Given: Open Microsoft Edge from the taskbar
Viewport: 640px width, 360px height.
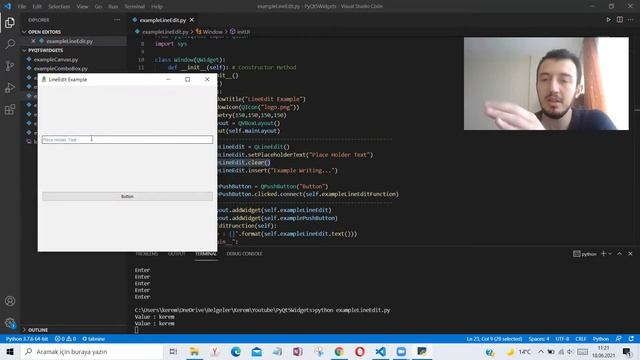Looking at the screenshot, I should tap(236, 351).
